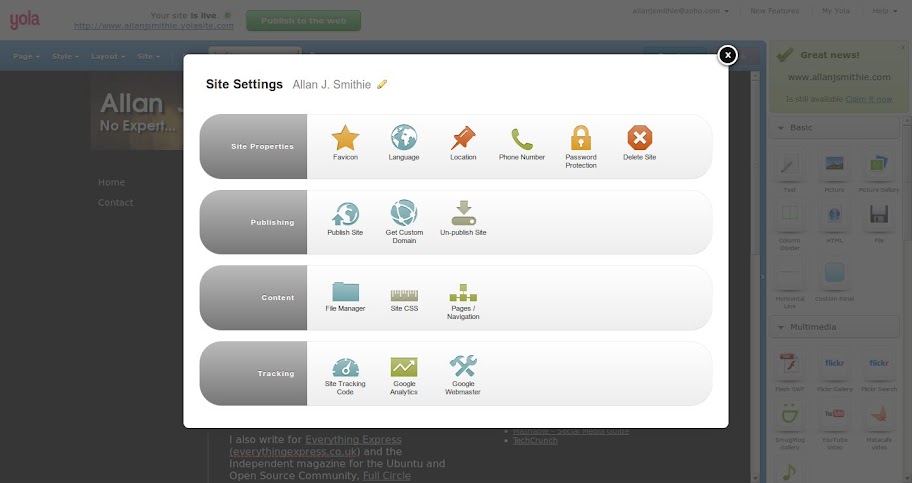Select the File widget in sidebar

(878, 223)
